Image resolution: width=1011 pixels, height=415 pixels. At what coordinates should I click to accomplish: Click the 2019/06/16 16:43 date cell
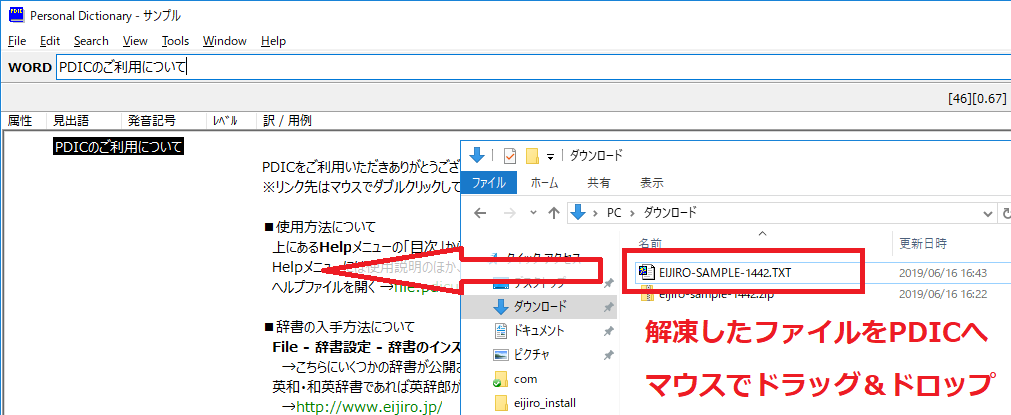tap(943, 273)
